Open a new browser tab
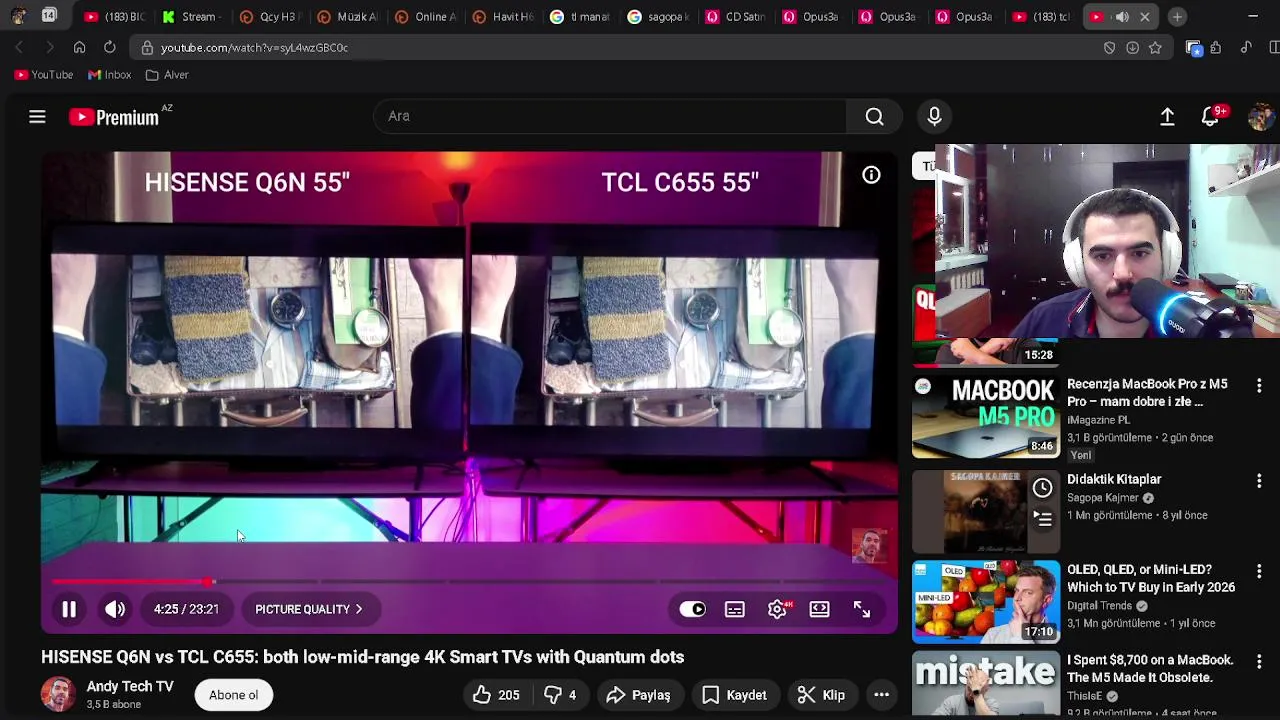This screenshot has height=720, width=1280. pos(1177,17)
